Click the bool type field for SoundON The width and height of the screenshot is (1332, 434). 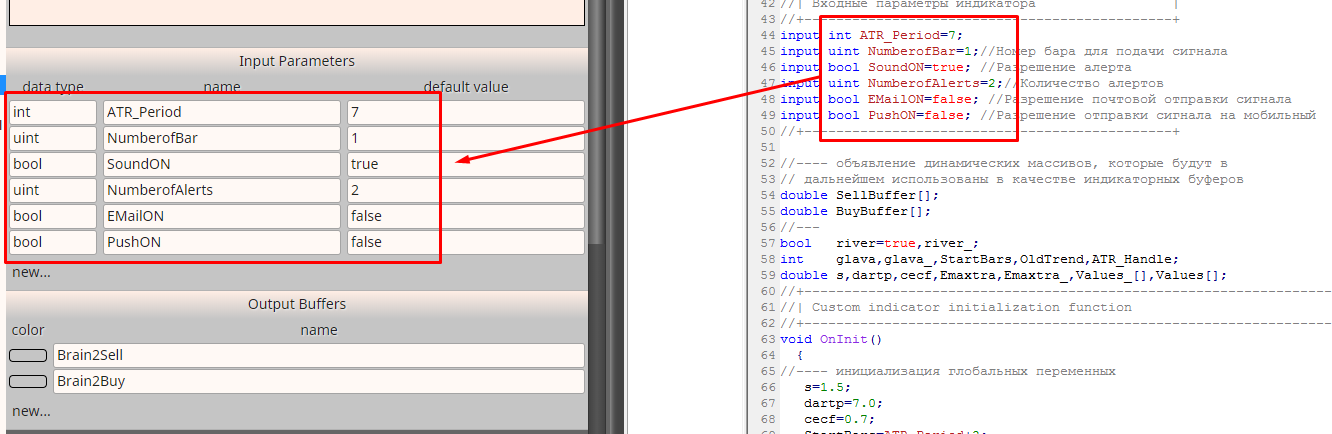tap(53, 164)
